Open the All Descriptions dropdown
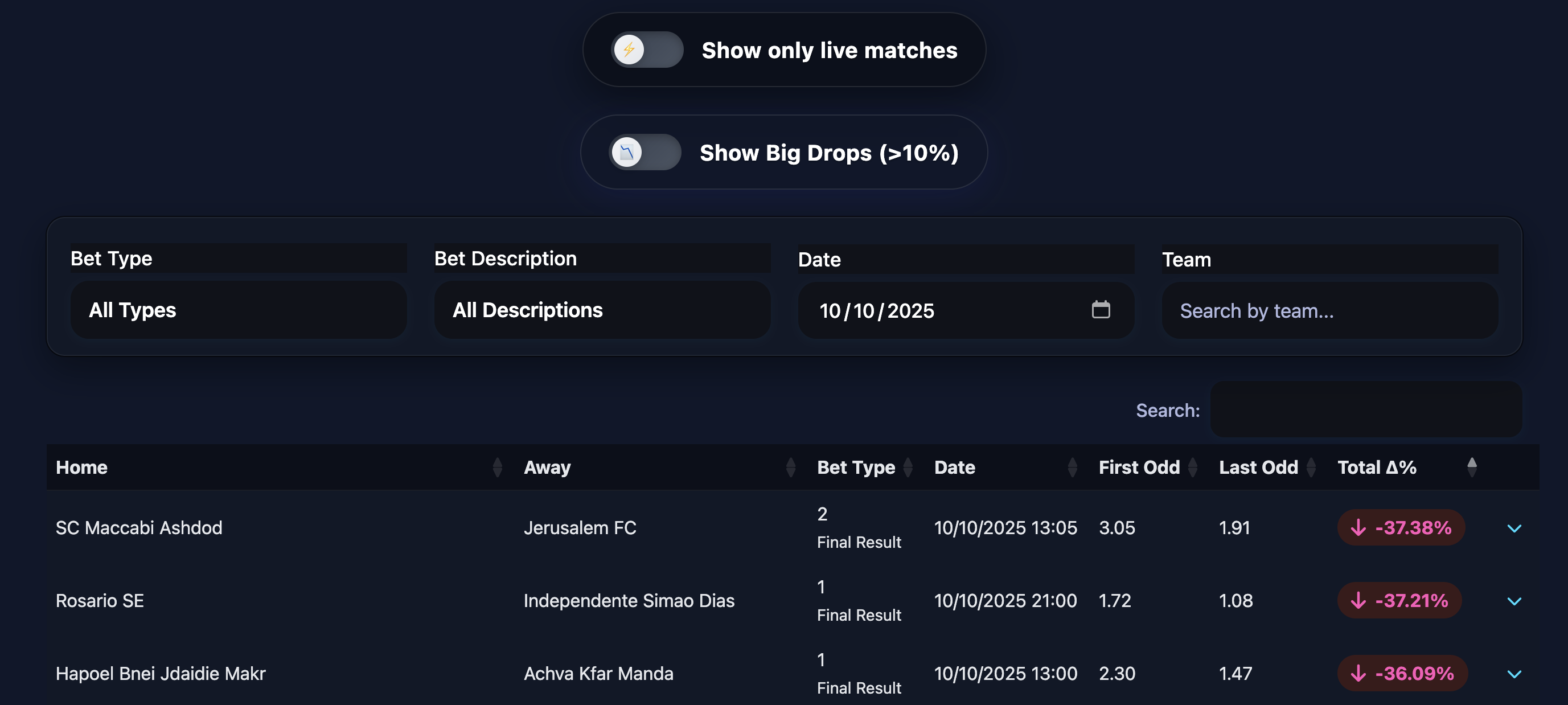This screenshot has width=1568, height=705. pyautogui.click(x=602, y=310)
